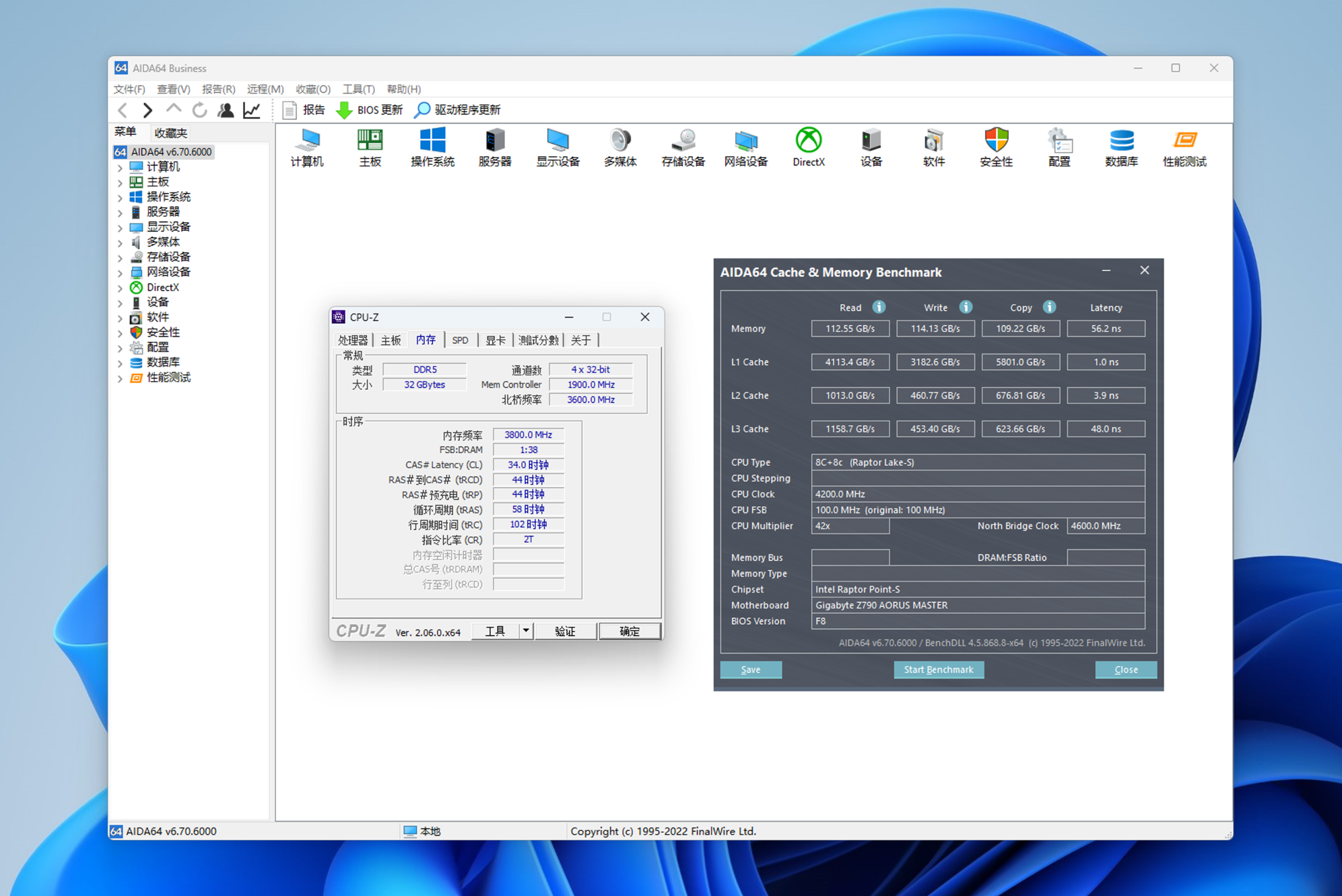
Task: Open the CPU-Z 工具 dropdown arrow
Action: click(526, 631)
